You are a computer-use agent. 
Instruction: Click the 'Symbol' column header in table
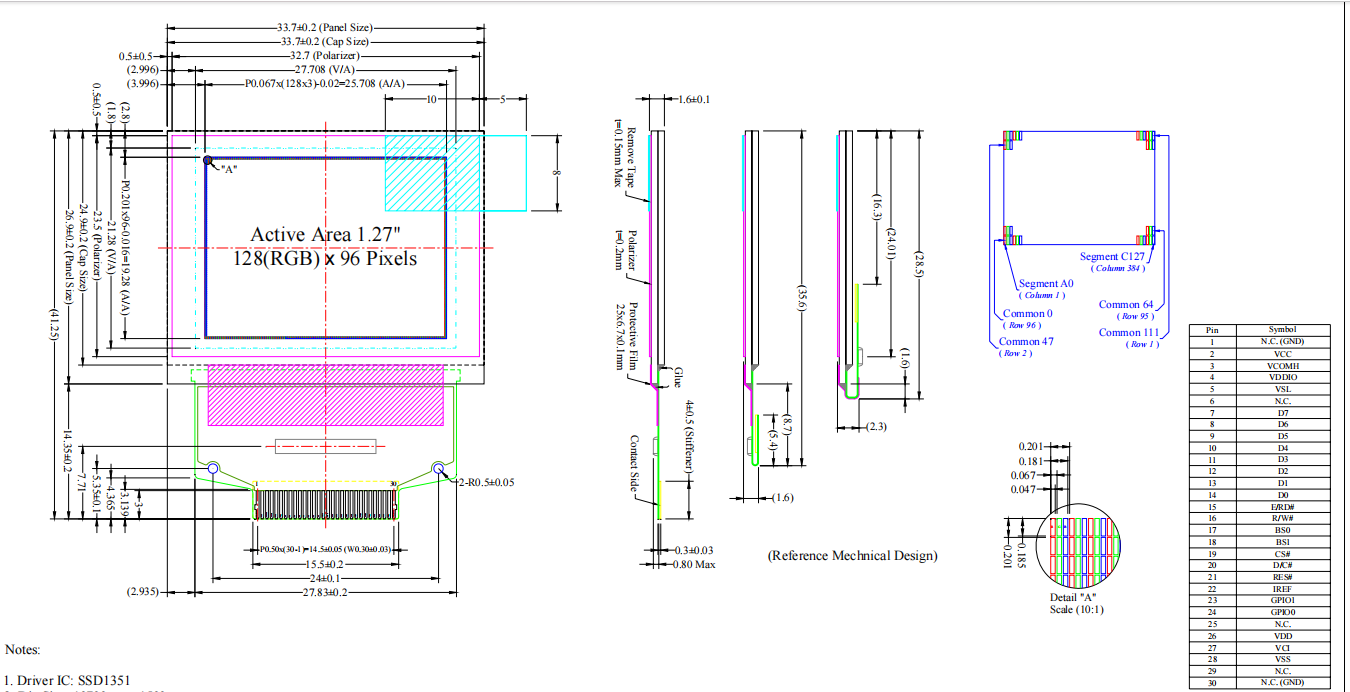click(1282, 329)
